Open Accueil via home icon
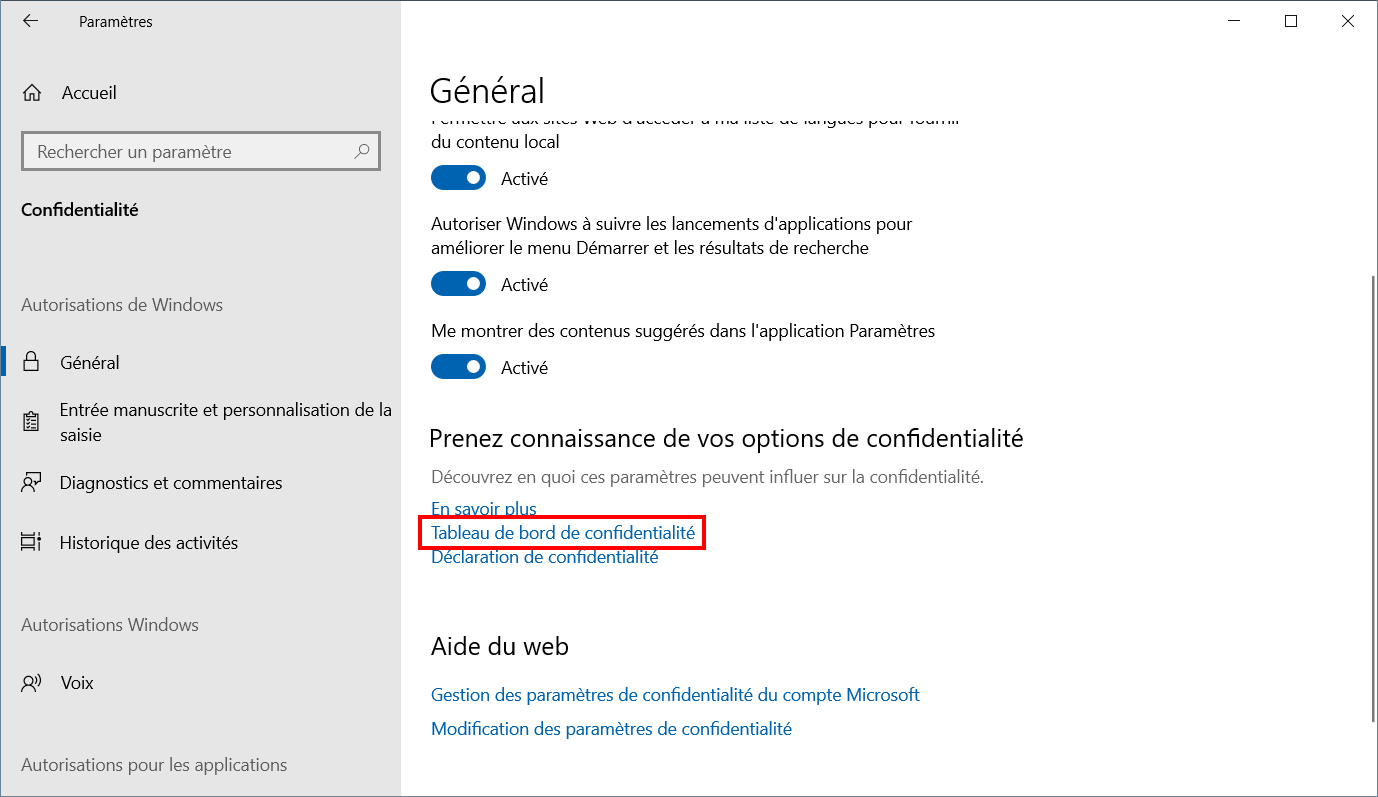Image resolution: width=1378 pixels, height=797 pixels. (x=32, y=93)
